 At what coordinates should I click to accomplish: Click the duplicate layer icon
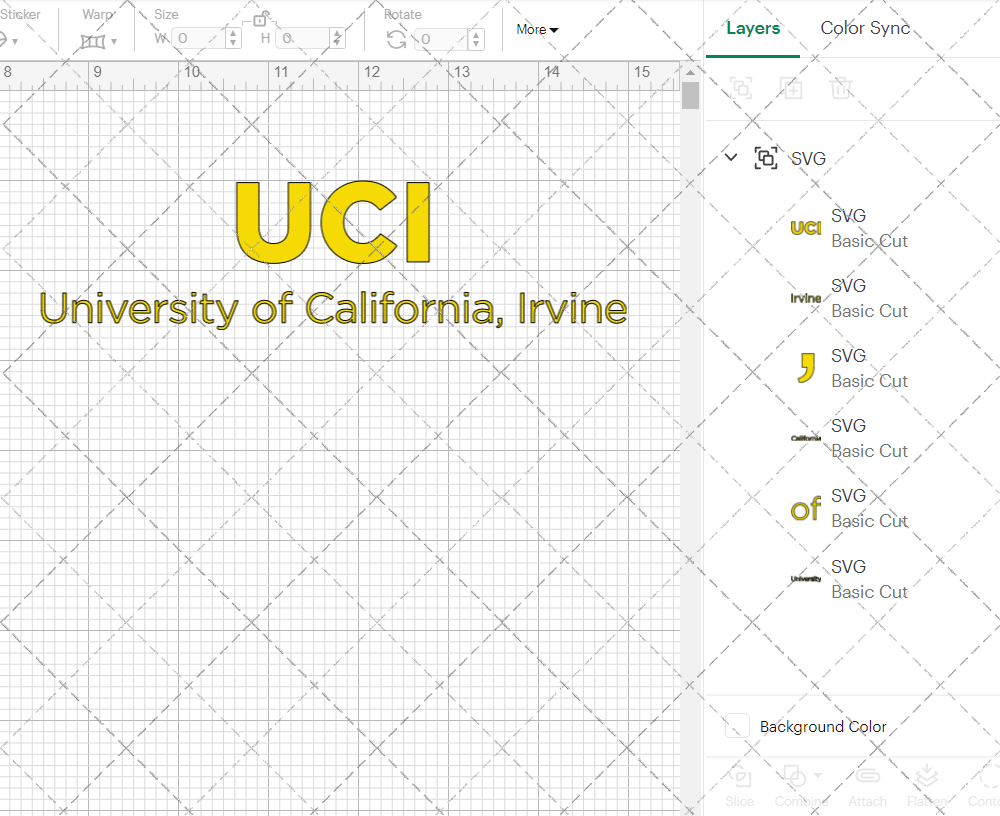pyautogui.click(x=792, y=88)
